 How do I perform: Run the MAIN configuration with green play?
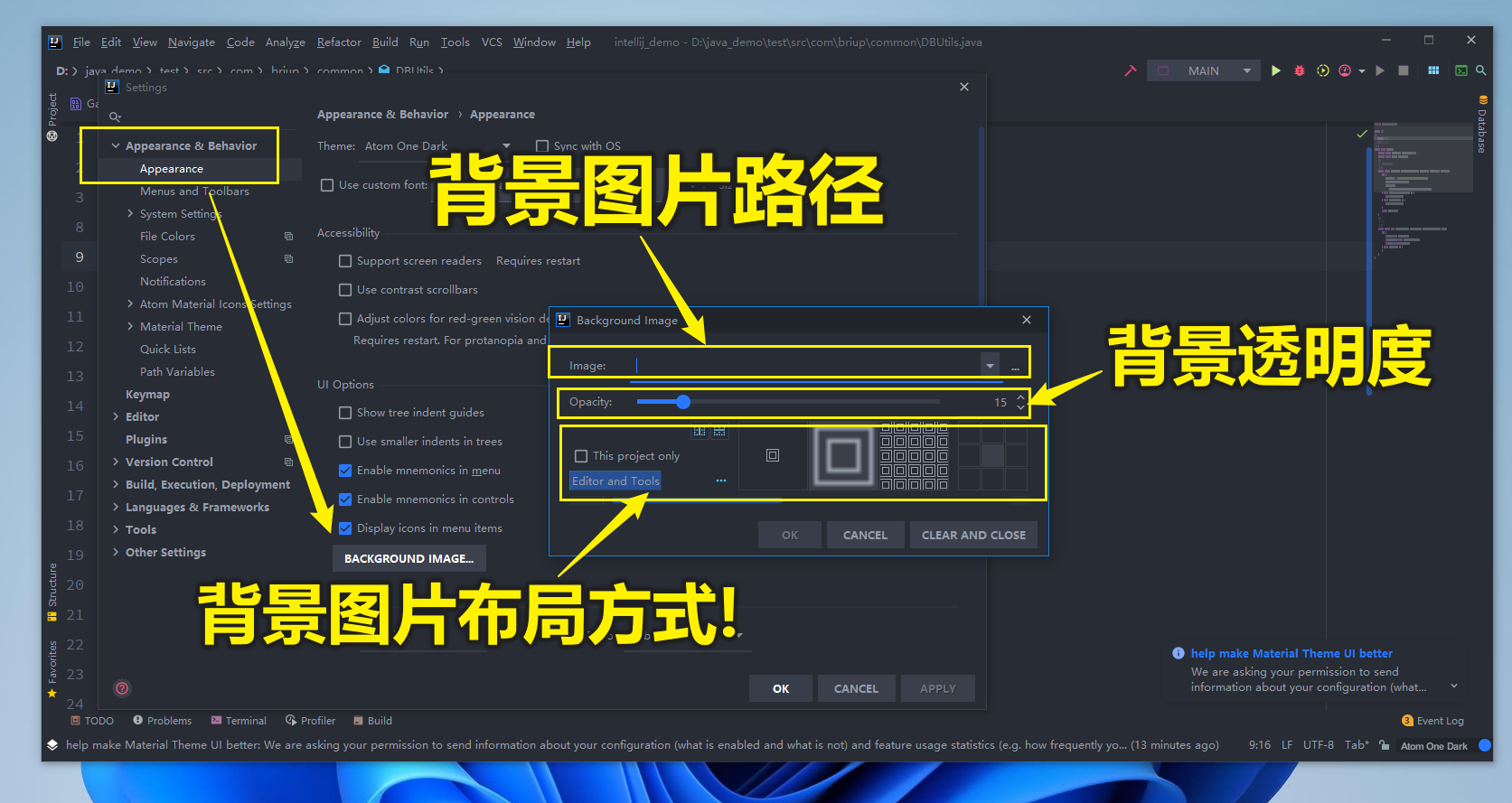click(1275, 70)
